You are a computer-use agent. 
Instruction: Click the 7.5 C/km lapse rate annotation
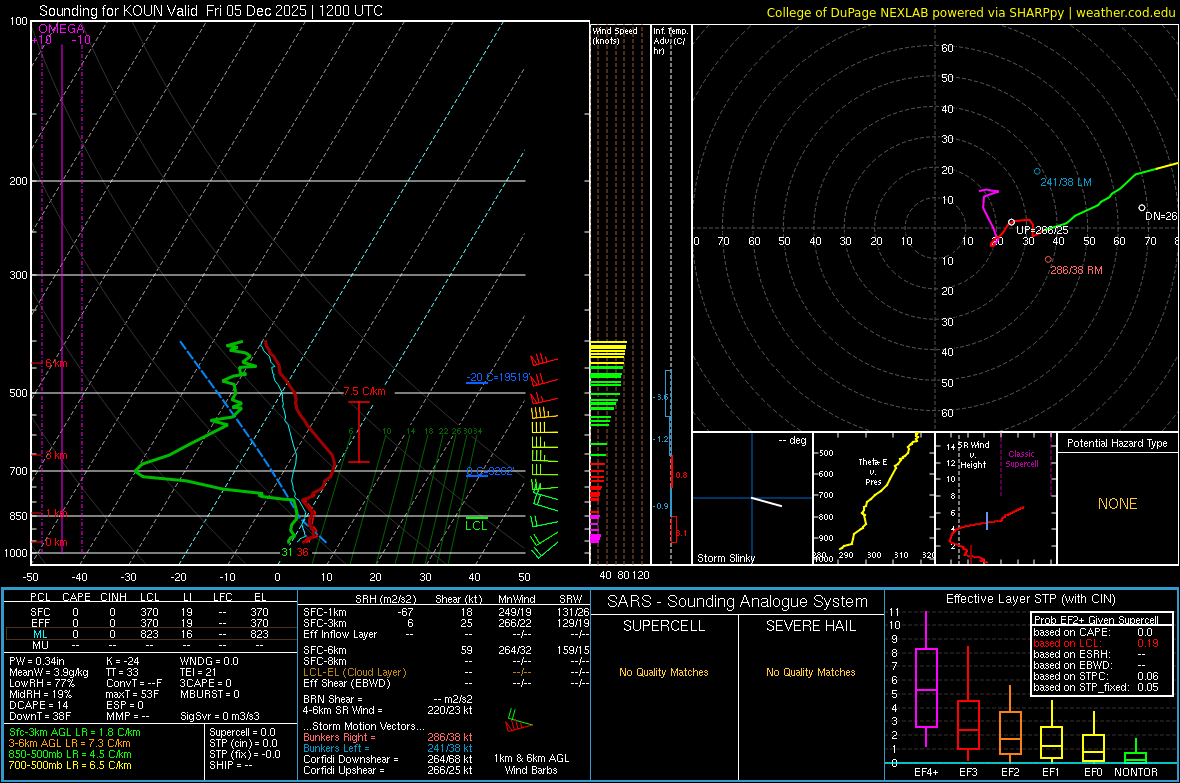pos(364,392)
